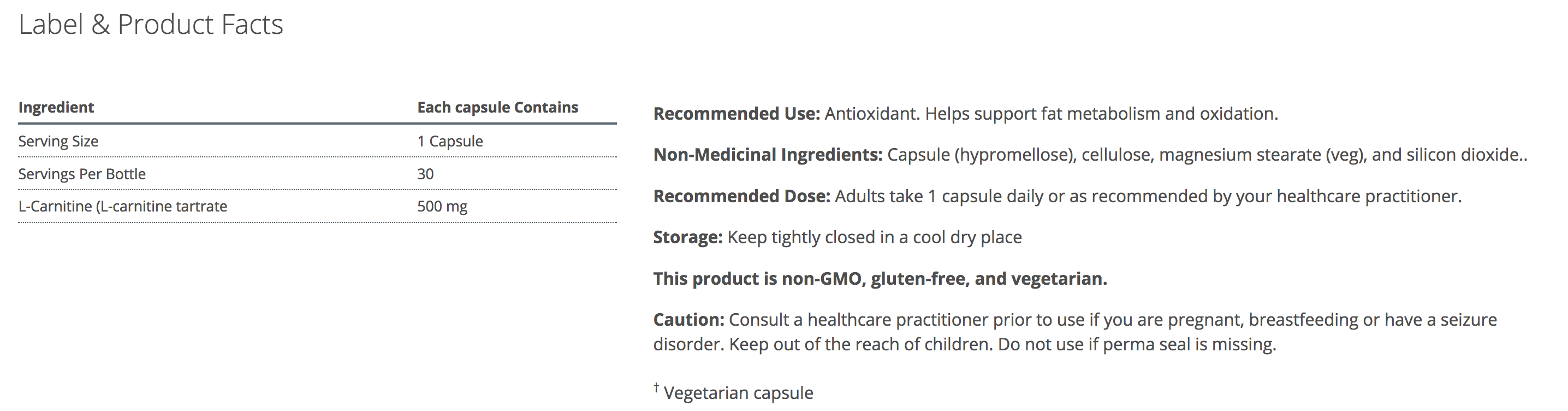Click the Servings Per Bottle label

click(82, 174)
